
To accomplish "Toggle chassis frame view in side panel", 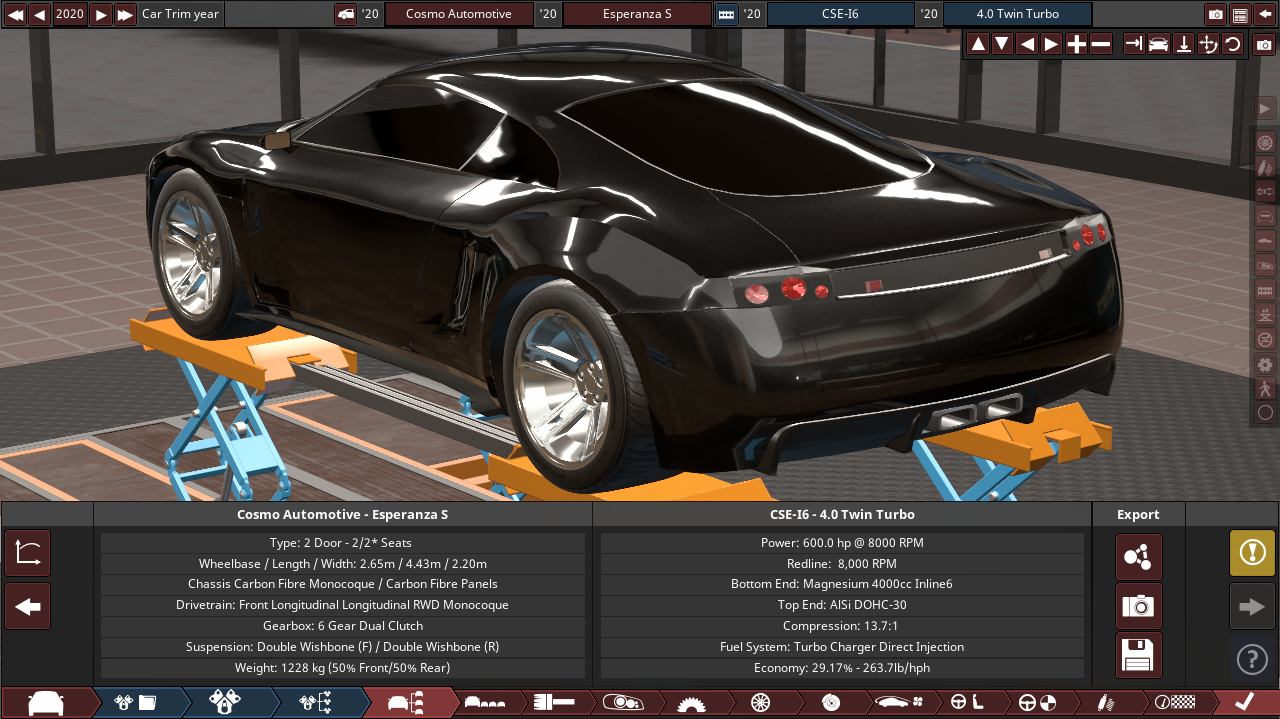I will (x=1265, y=216).
